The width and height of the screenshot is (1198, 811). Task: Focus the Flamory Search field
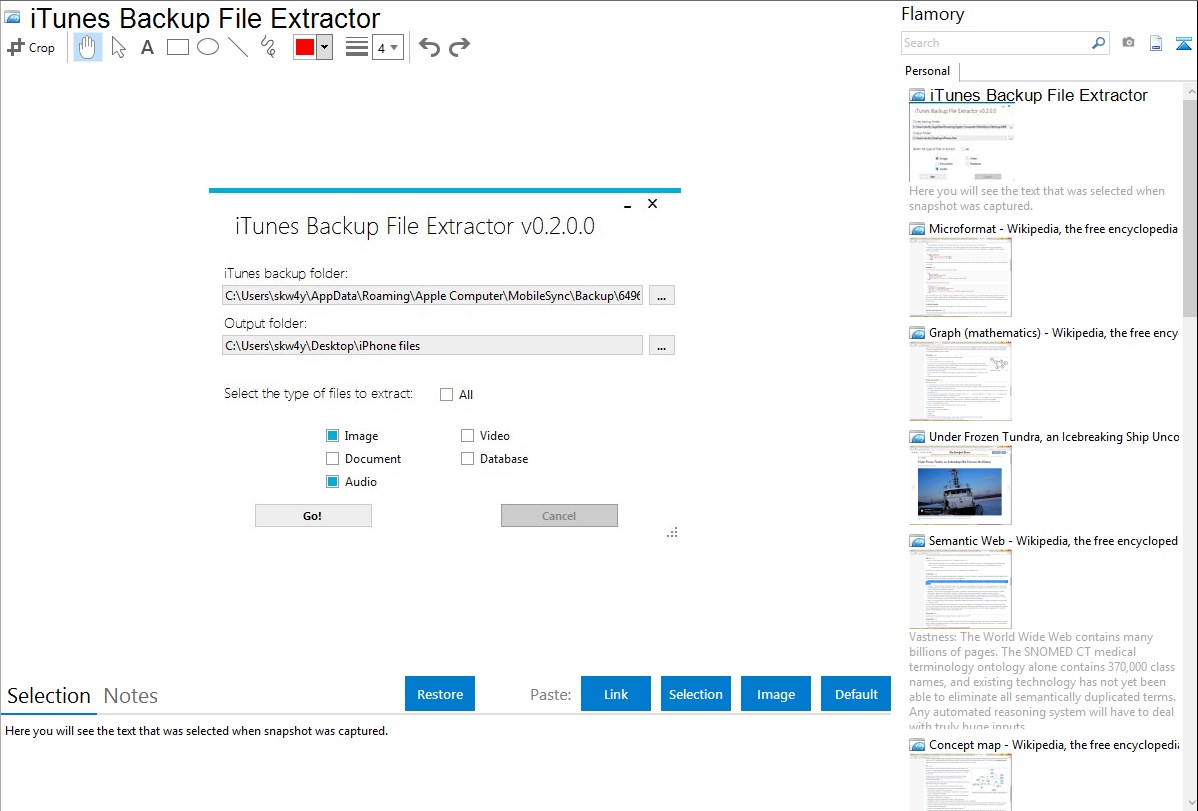[x=996, y=43]
